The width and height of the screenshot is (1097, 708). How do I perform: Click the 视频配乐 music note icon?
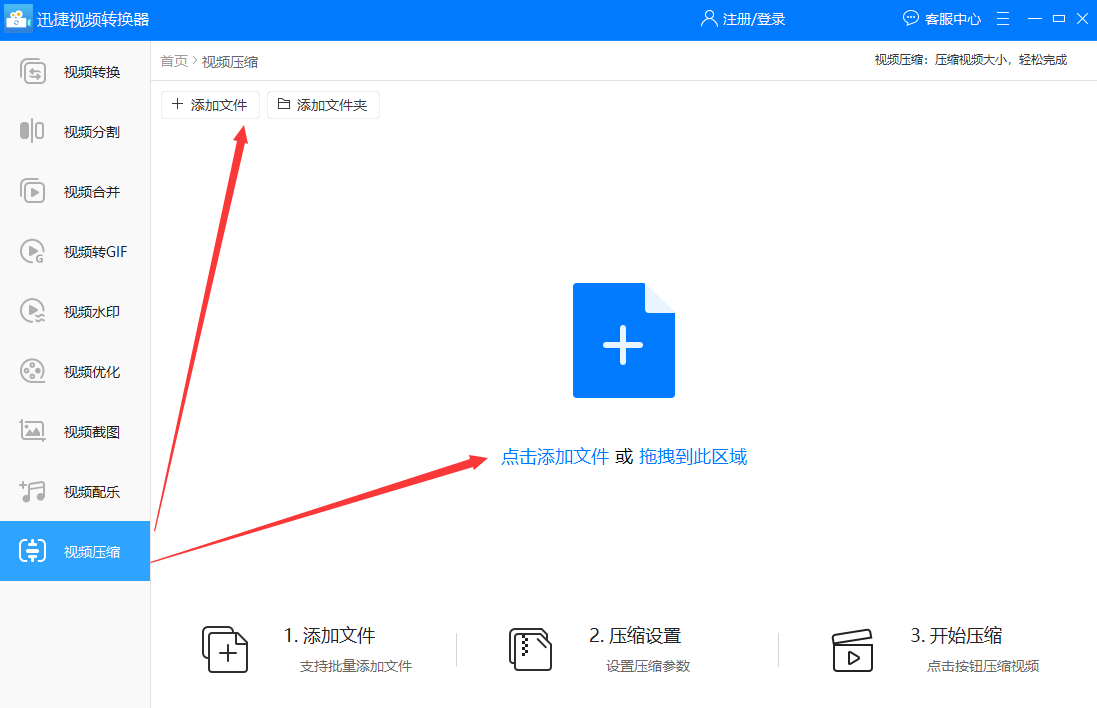point(33,491)
